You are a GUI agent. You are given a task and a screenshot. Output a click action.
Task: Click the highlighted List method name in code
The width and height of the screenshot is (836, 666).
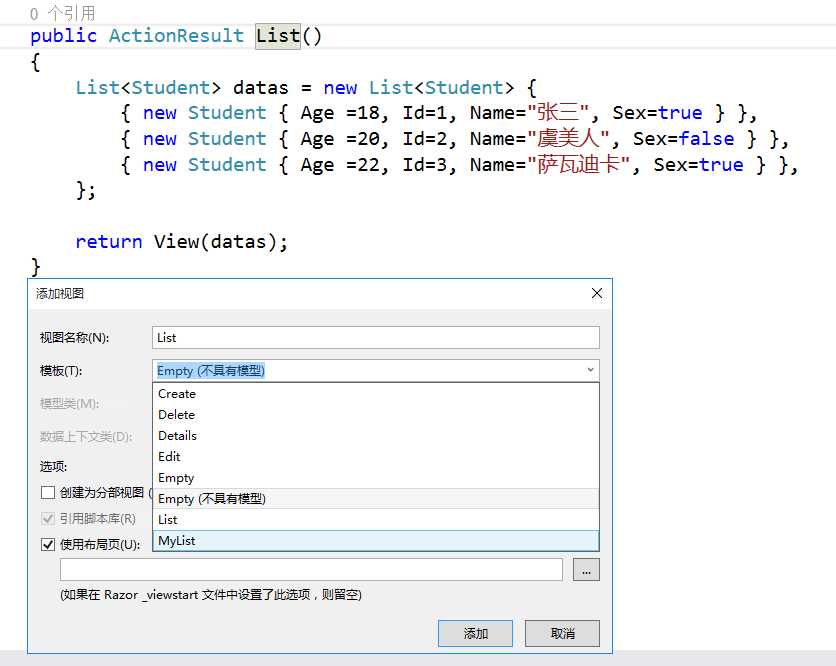tap(278, 36)
